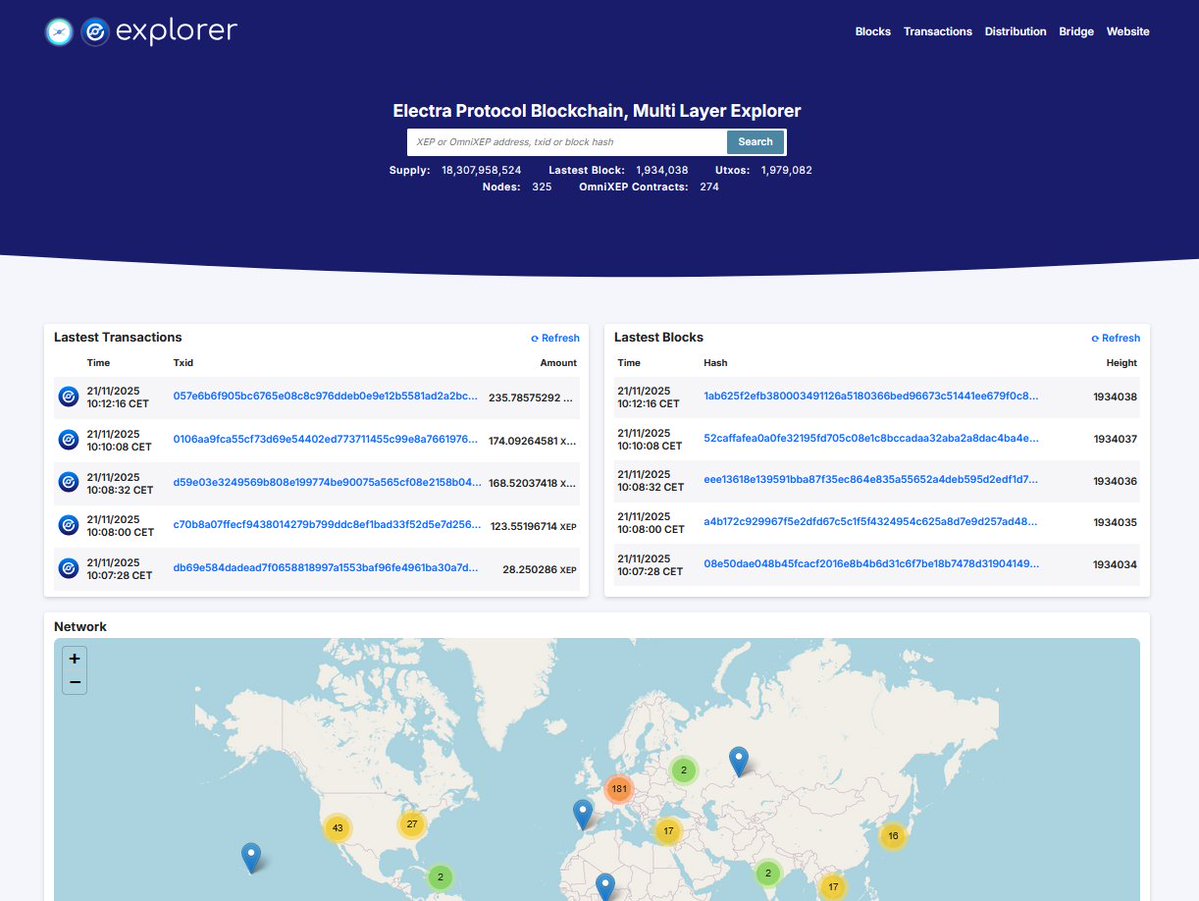Click the Lastest Blocks heading
This screenshot has width=1199, height=901.
658,337
